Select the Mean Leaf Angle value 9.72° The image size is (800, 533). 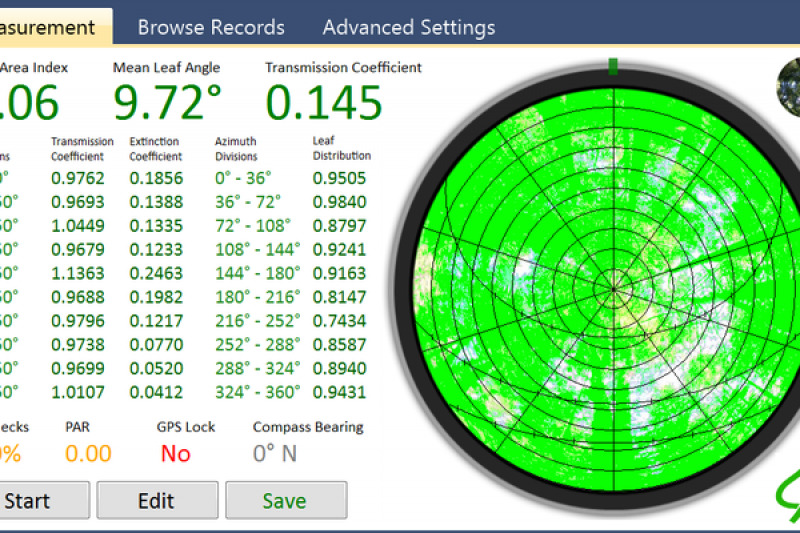167,103
